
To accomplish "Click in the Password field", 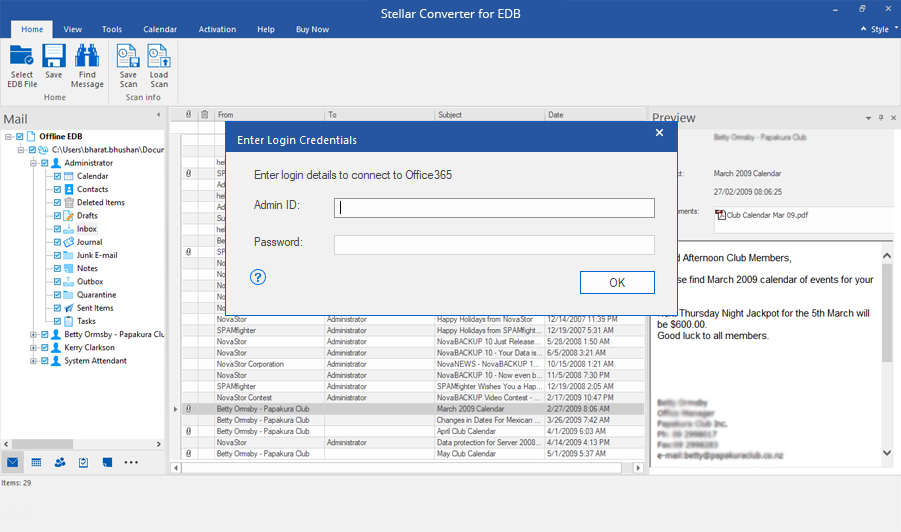I will coord(494,245).
